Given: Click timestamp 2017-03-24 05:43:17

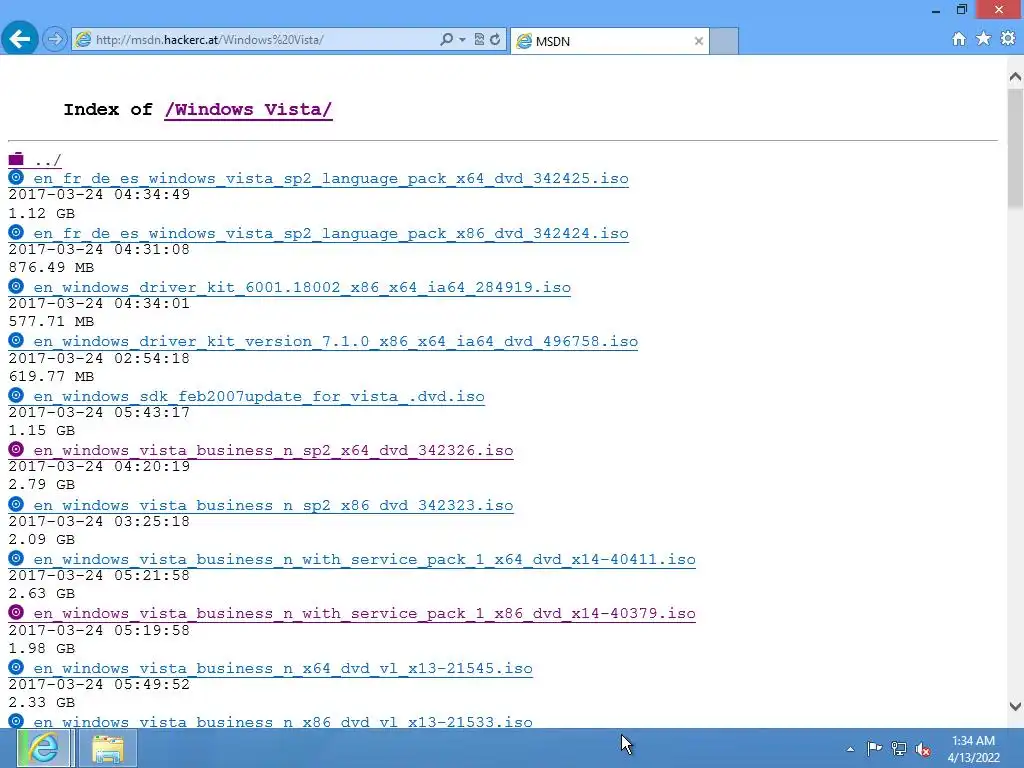Looking at the screenshot, I should 99,413.
